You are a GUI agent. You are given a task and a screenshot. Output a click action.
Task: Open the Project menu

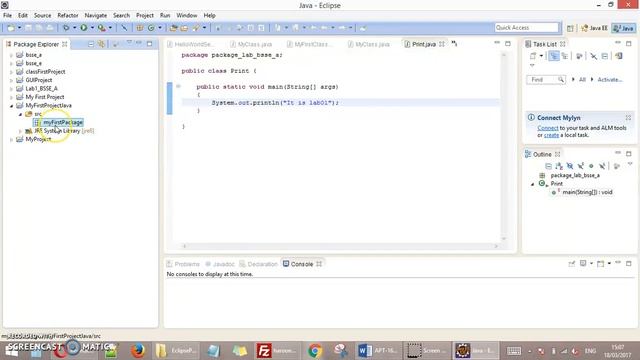(x=145, y=15)
